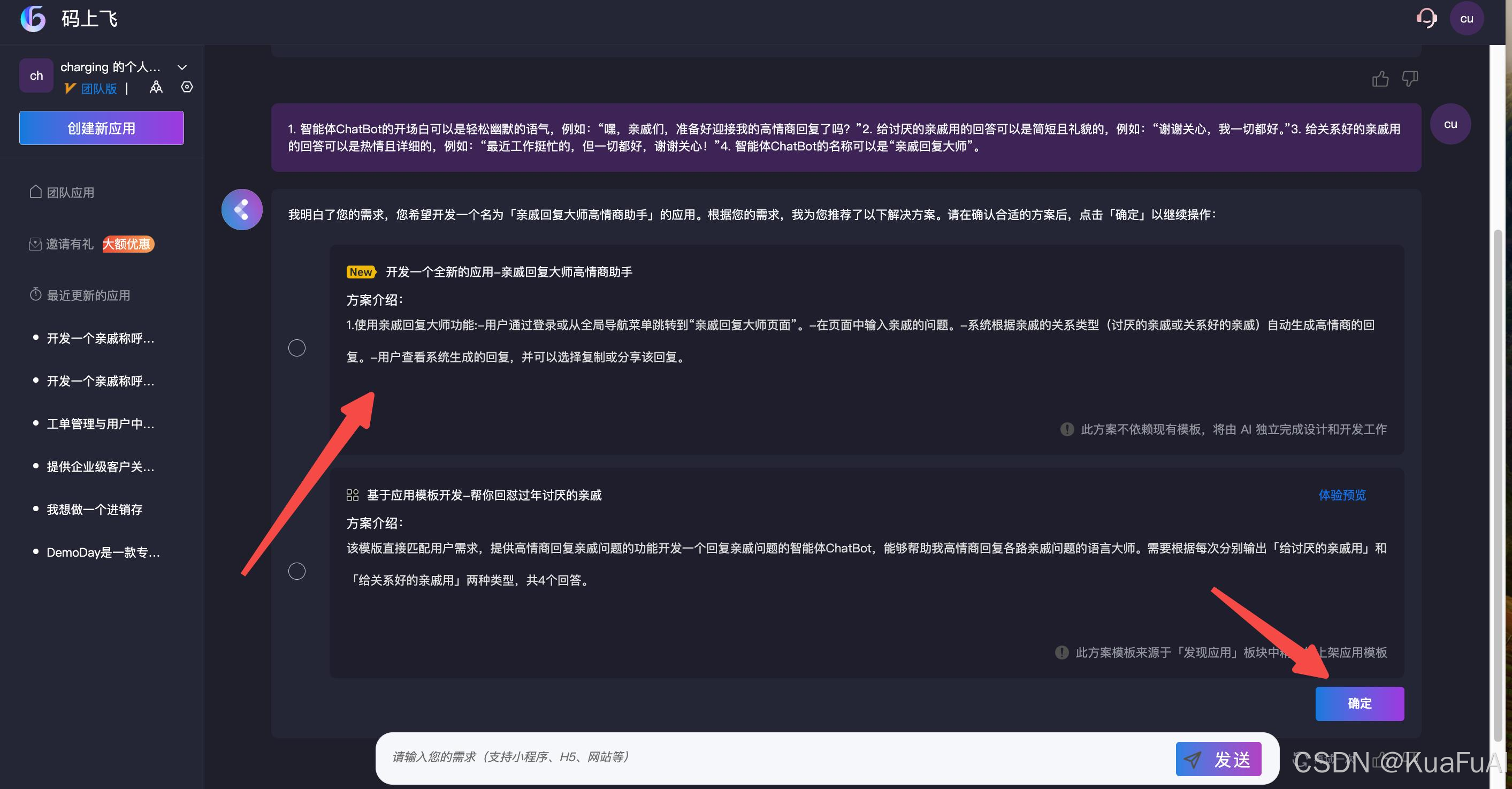Select the brand-new application plan radio button
Viewport: 1512px width, 789px height.
pos(297,348)
